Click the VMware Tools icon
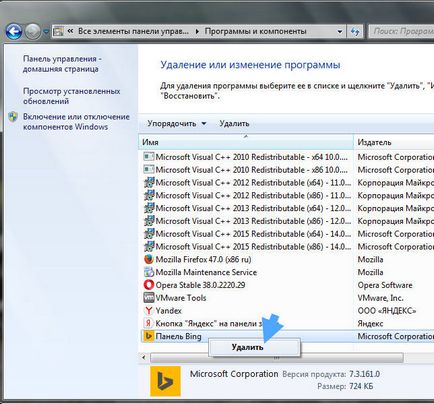The image size is (434, 404). [x=149, y=298]
